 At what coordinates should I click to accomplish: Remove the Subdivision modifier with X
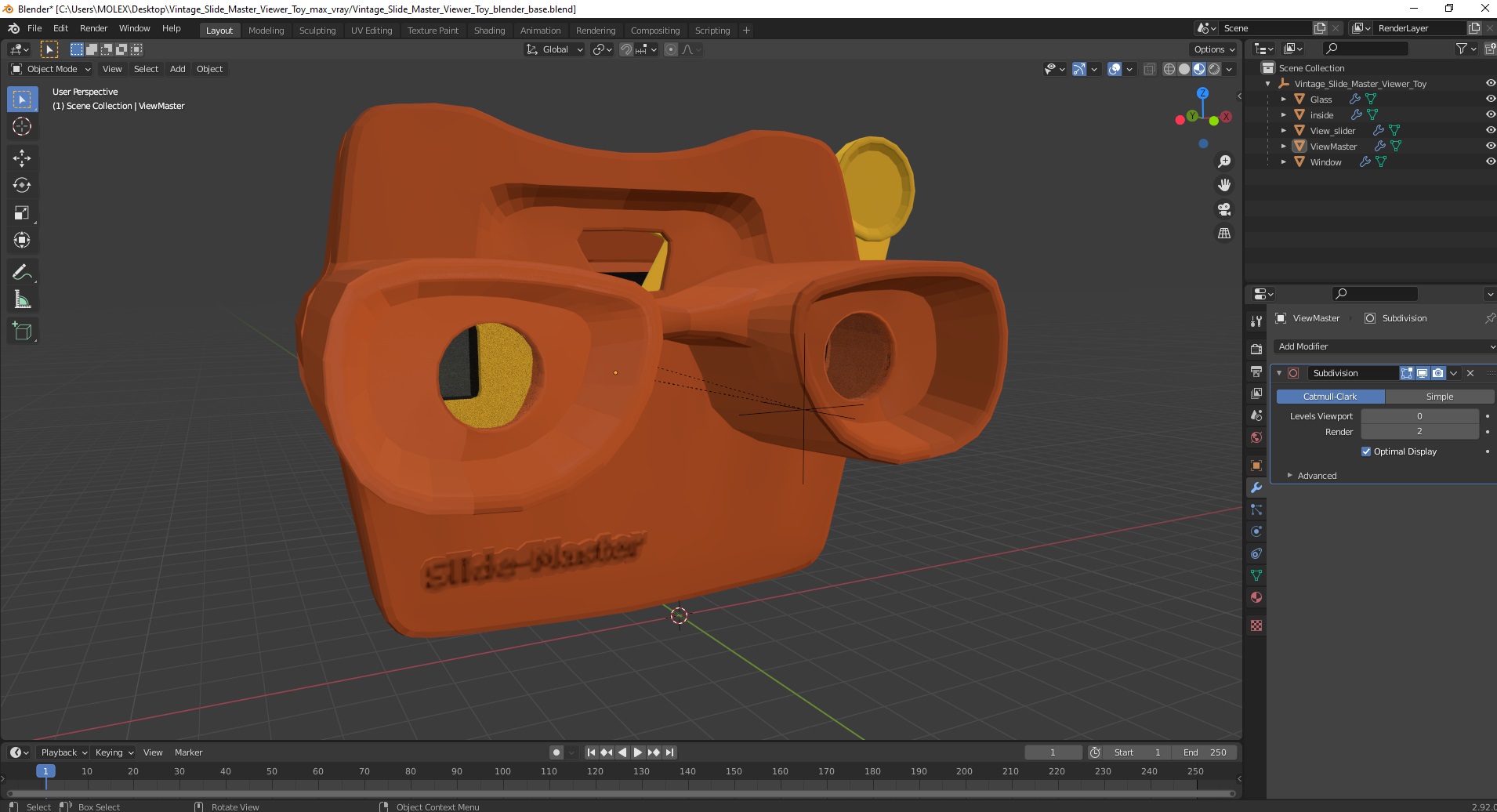1470,373
